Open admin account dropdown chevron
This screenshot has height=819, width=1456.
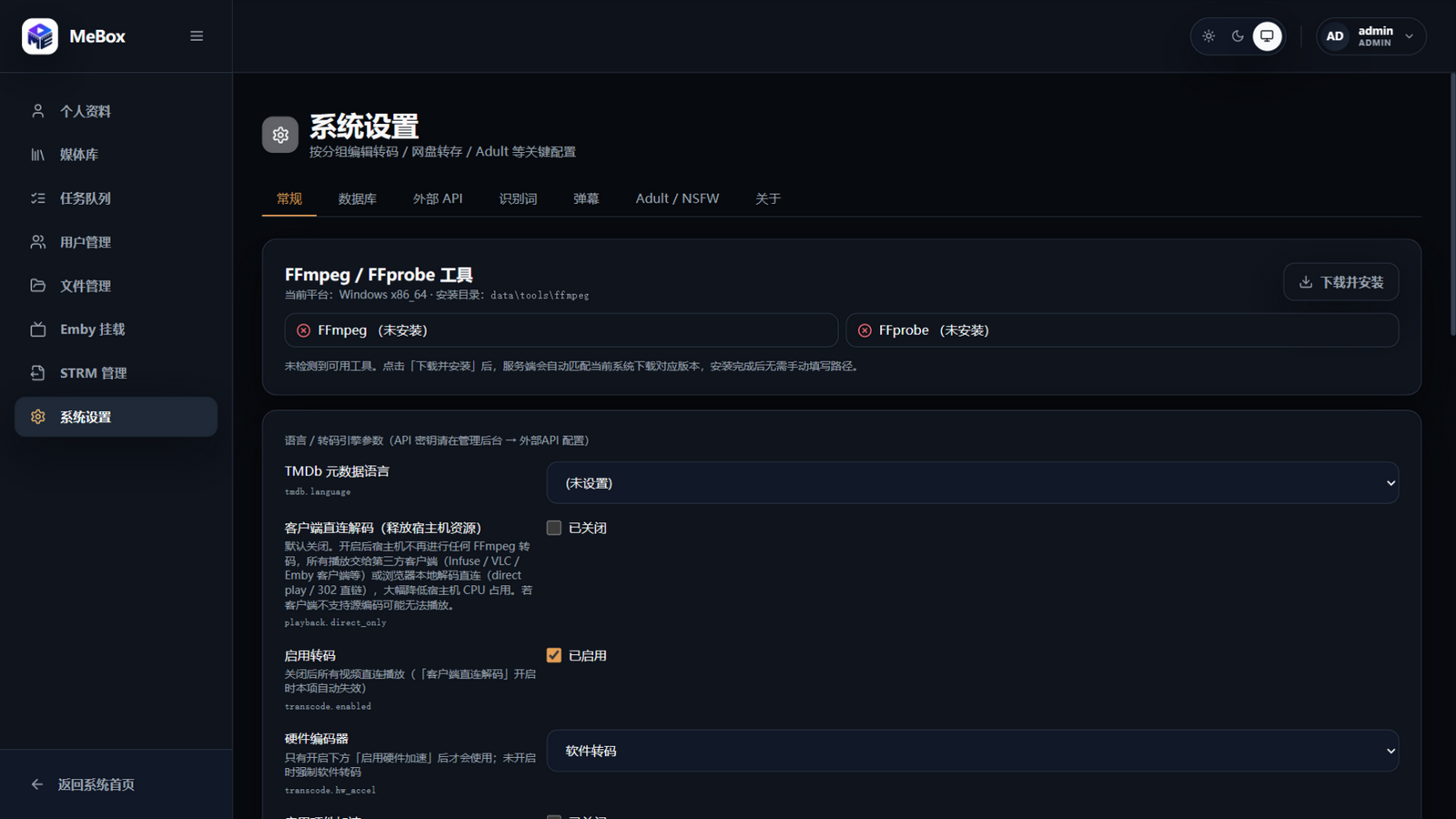point(1409,36)
